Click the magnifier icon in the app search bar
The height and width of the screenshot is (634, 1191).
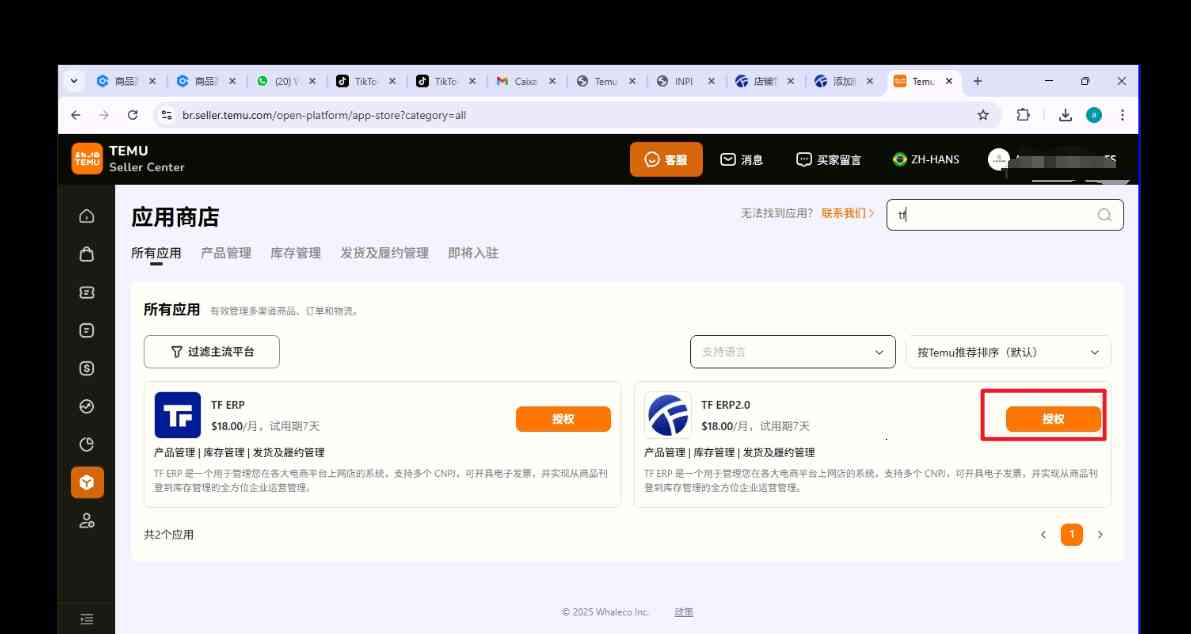coord(1104,214)
